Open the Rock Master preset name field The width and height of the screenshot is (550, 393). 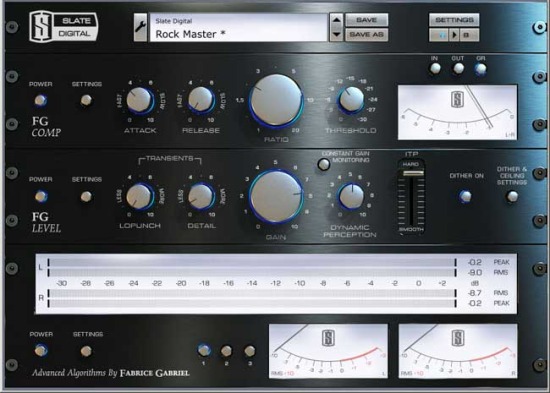coord(239,27)
